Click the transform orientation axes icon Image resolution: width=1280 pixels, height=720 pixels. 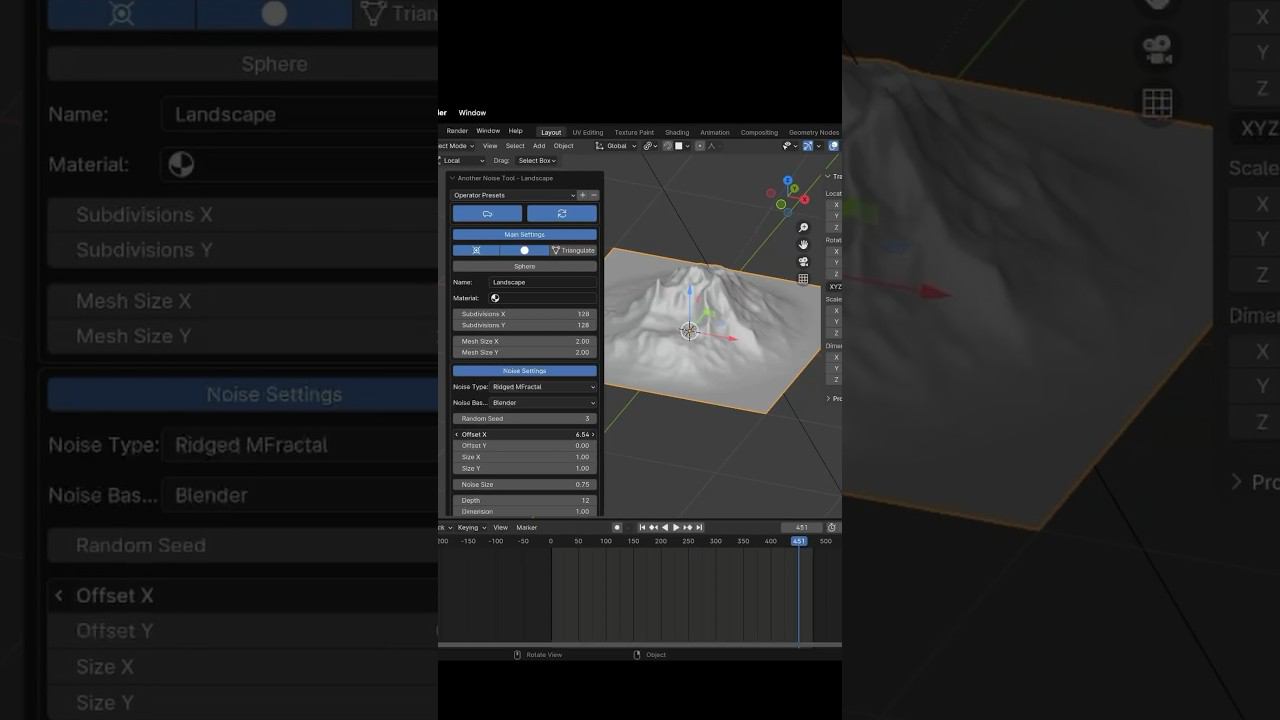click(600, 146)
